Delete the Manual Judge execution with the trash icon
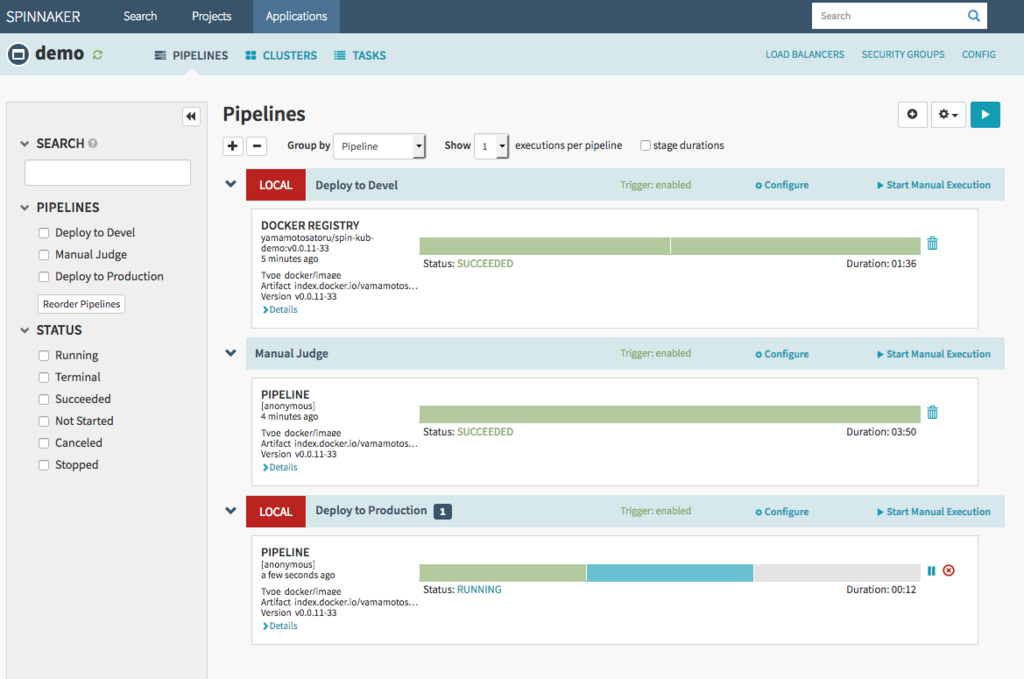The width and height of the screenshot is (1024, 679). pos(933,412)
